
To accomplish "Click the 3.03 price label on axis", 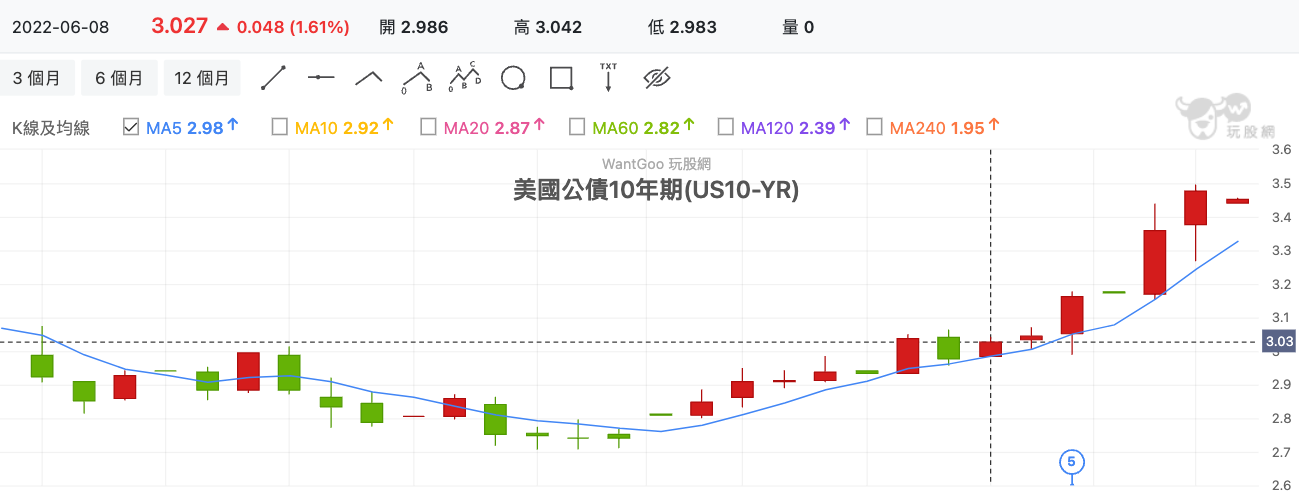I will (x=1280, y=342).
